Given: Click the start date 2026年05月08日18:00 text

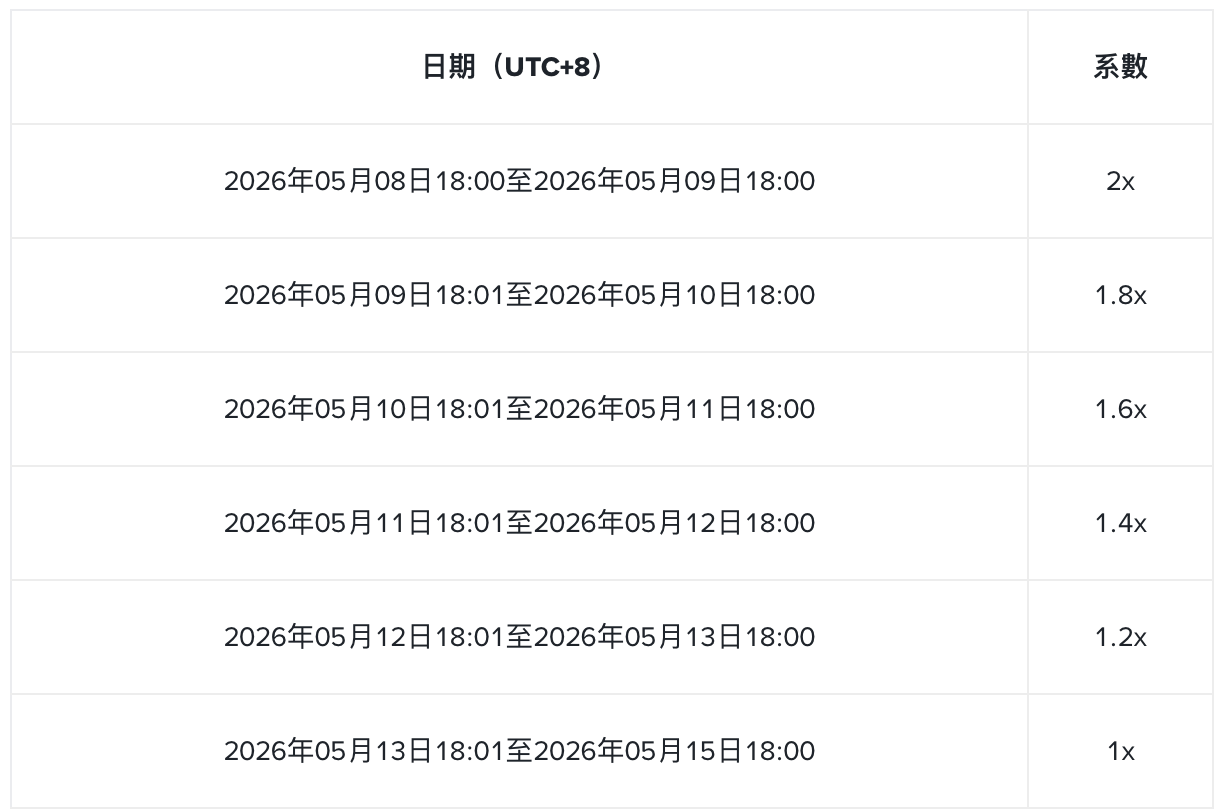Looking at the screenshot, I should point(364,181).
